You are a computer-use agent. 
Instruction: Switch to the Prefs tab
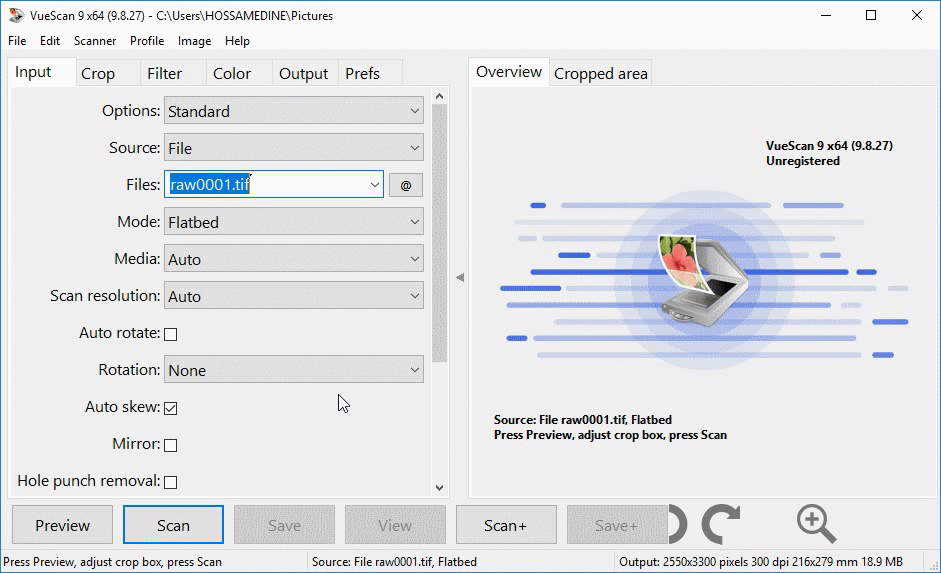click(x=370, y=74)
